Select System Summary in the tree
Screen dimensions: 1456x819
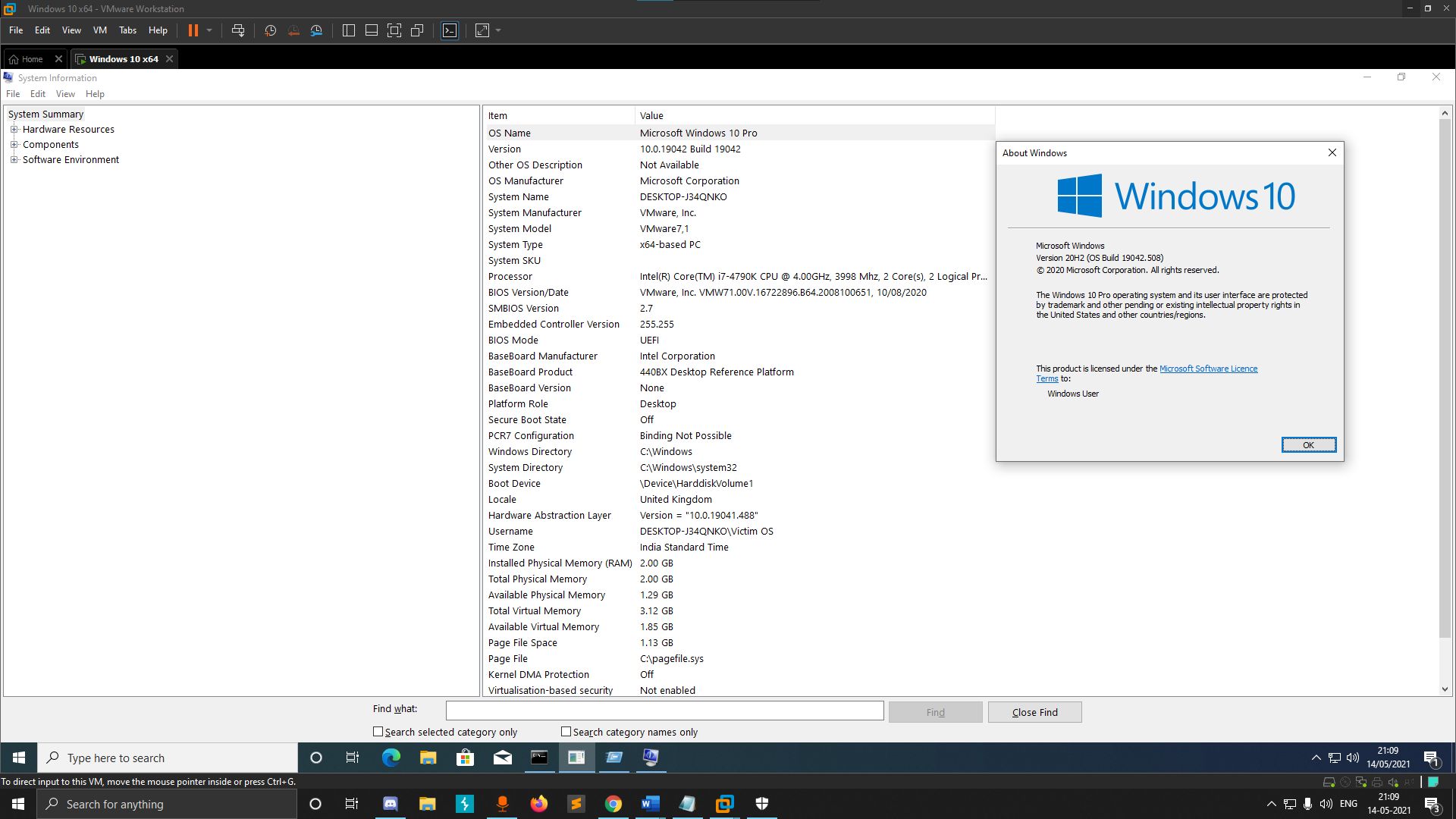pos(45,115)
